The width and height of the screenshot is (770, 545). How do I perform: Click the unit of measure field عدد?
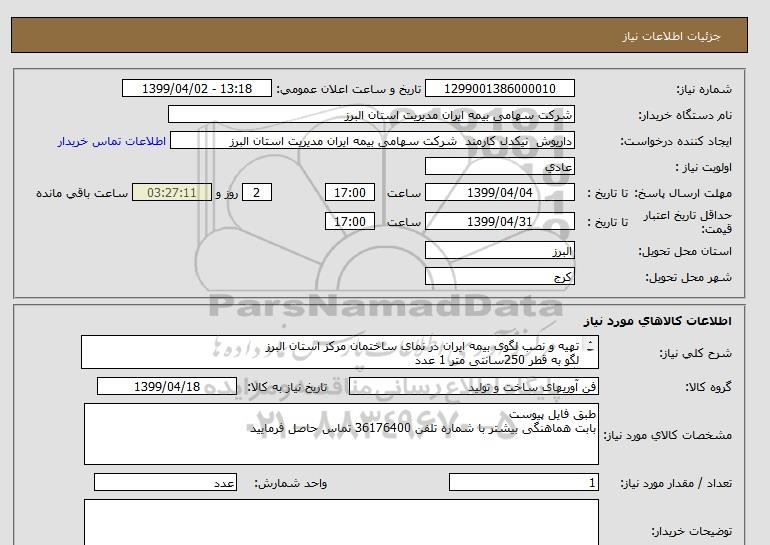[x=165, y=483]
